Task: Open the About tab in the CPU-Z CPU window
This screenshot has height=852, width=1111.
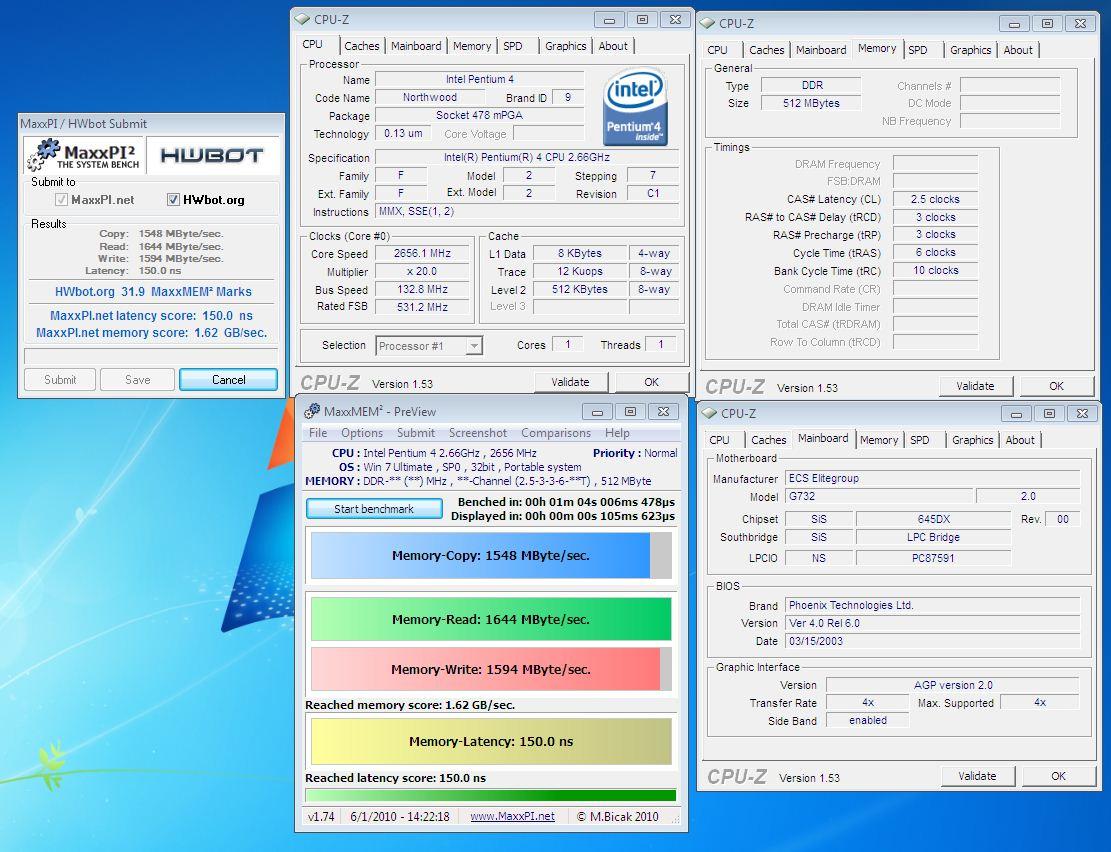Action: coord(613,46)
